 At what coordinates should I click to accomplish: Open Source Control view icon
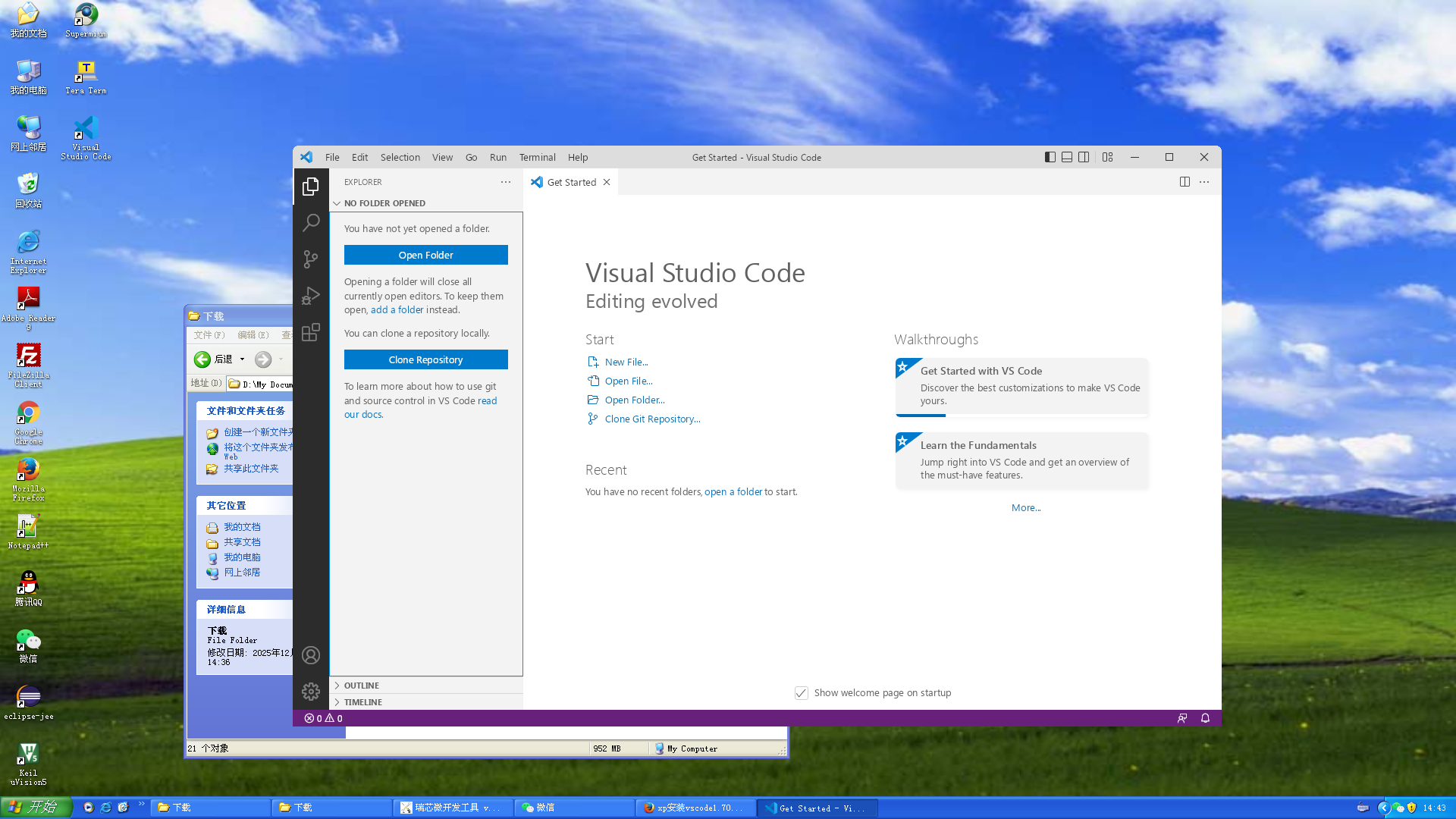(x=311, y=259)
